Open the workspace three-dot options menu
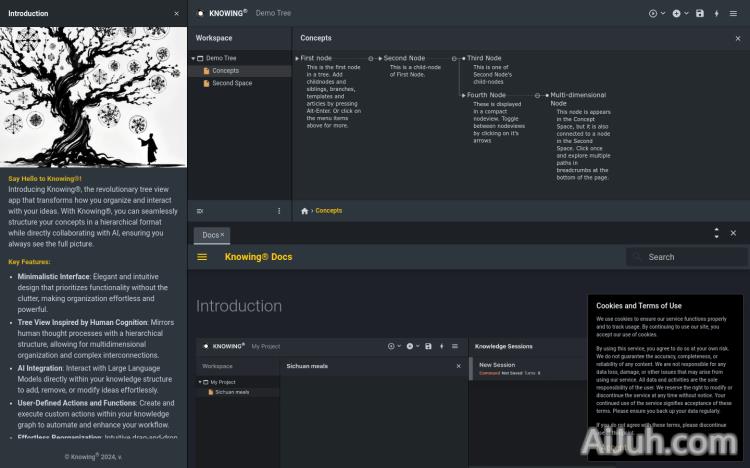The image size is (750, 468). click(279, 211)
